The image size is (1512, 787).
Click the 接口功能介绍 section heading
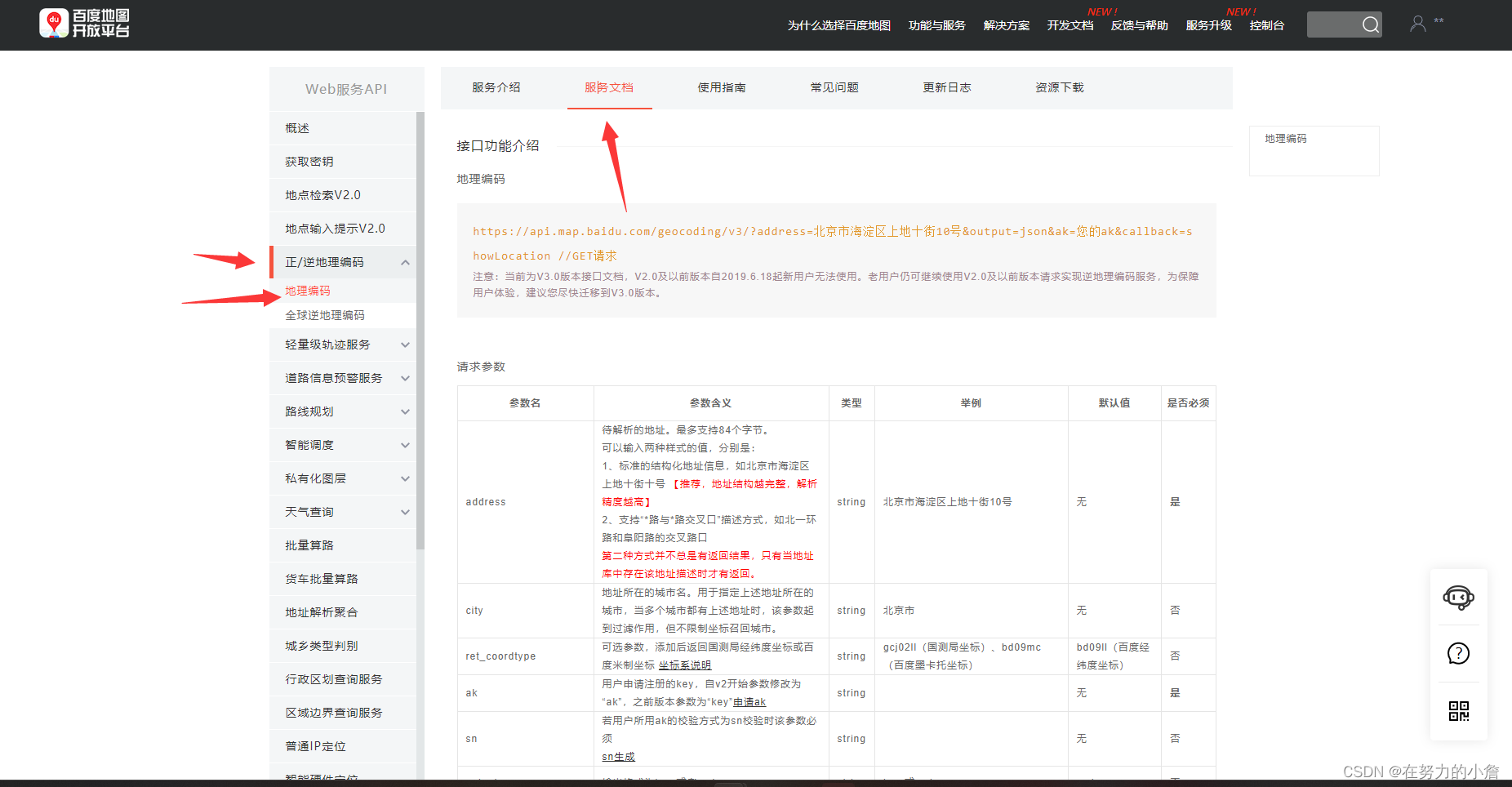pyautogui.click(x=498, y=146)
